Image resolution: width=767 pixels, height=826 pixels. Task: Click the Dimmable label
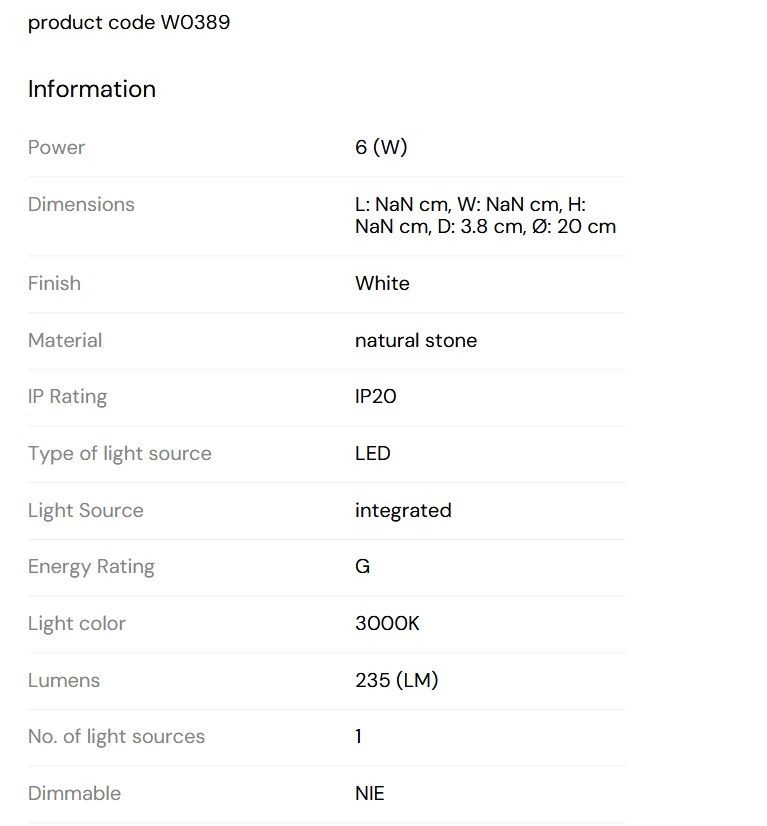pos(74,793)
